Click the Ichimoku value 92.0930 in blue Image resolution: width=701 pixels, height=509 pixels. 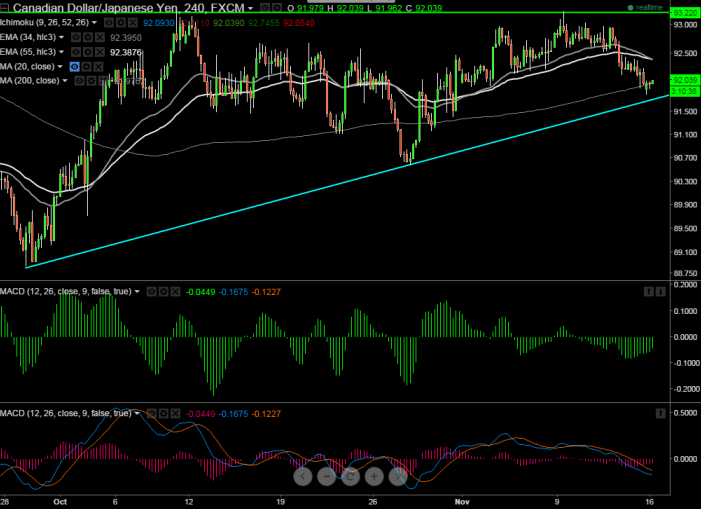pos(159,23)
